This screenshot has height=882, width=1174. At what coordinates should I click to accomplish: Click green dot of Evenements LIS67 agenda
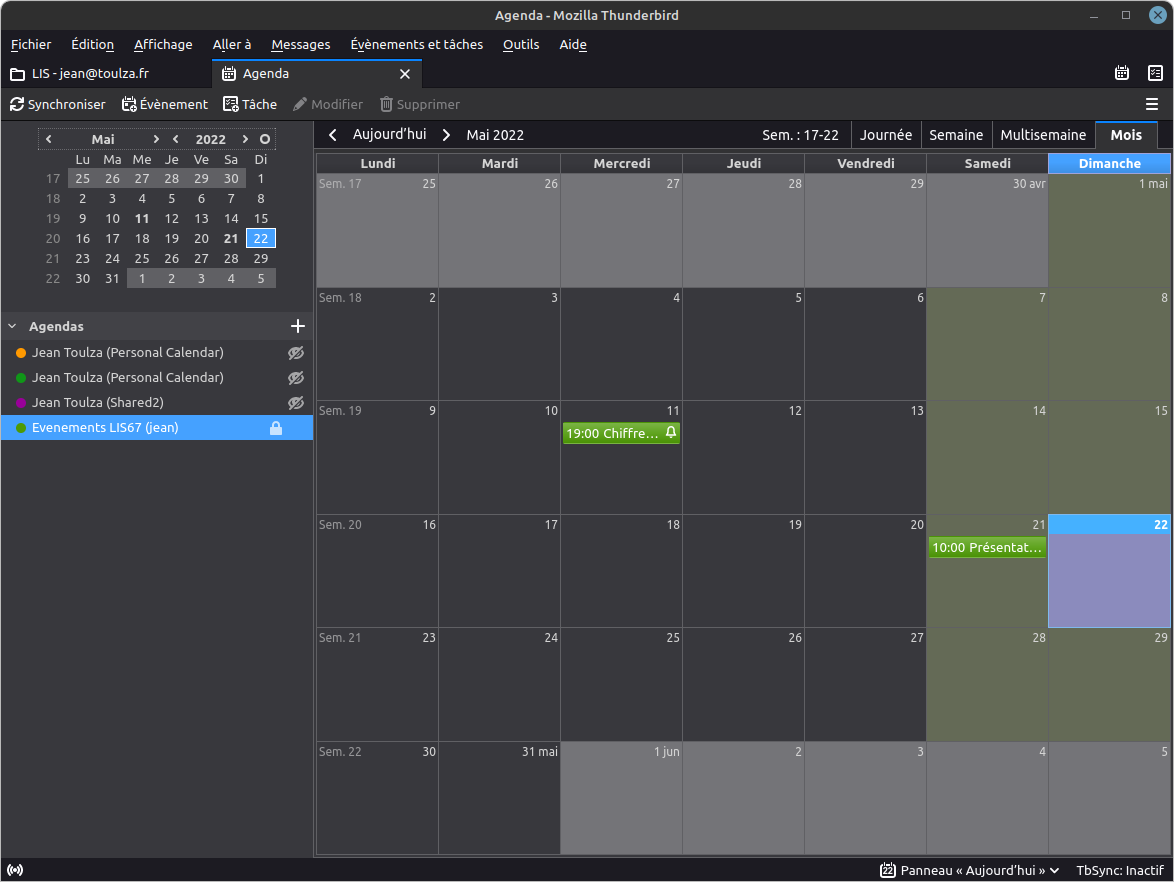tap(21, 428)
